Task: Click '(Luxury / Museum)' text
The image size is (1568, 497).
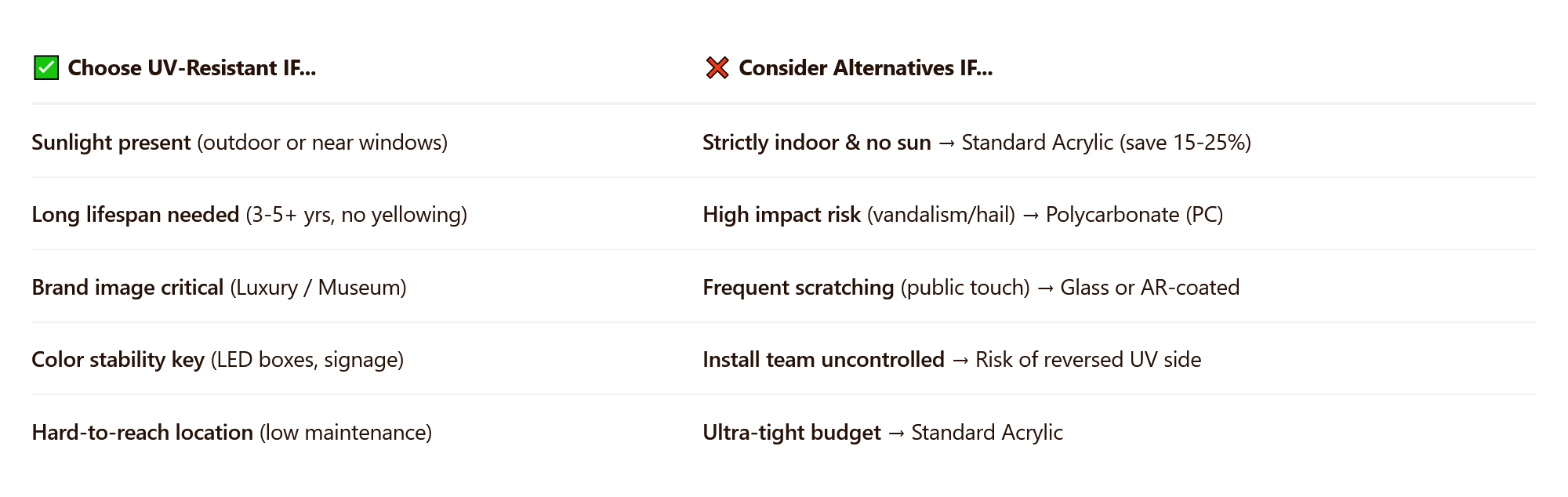Action: pyautogui.click(x=318, y=288)
